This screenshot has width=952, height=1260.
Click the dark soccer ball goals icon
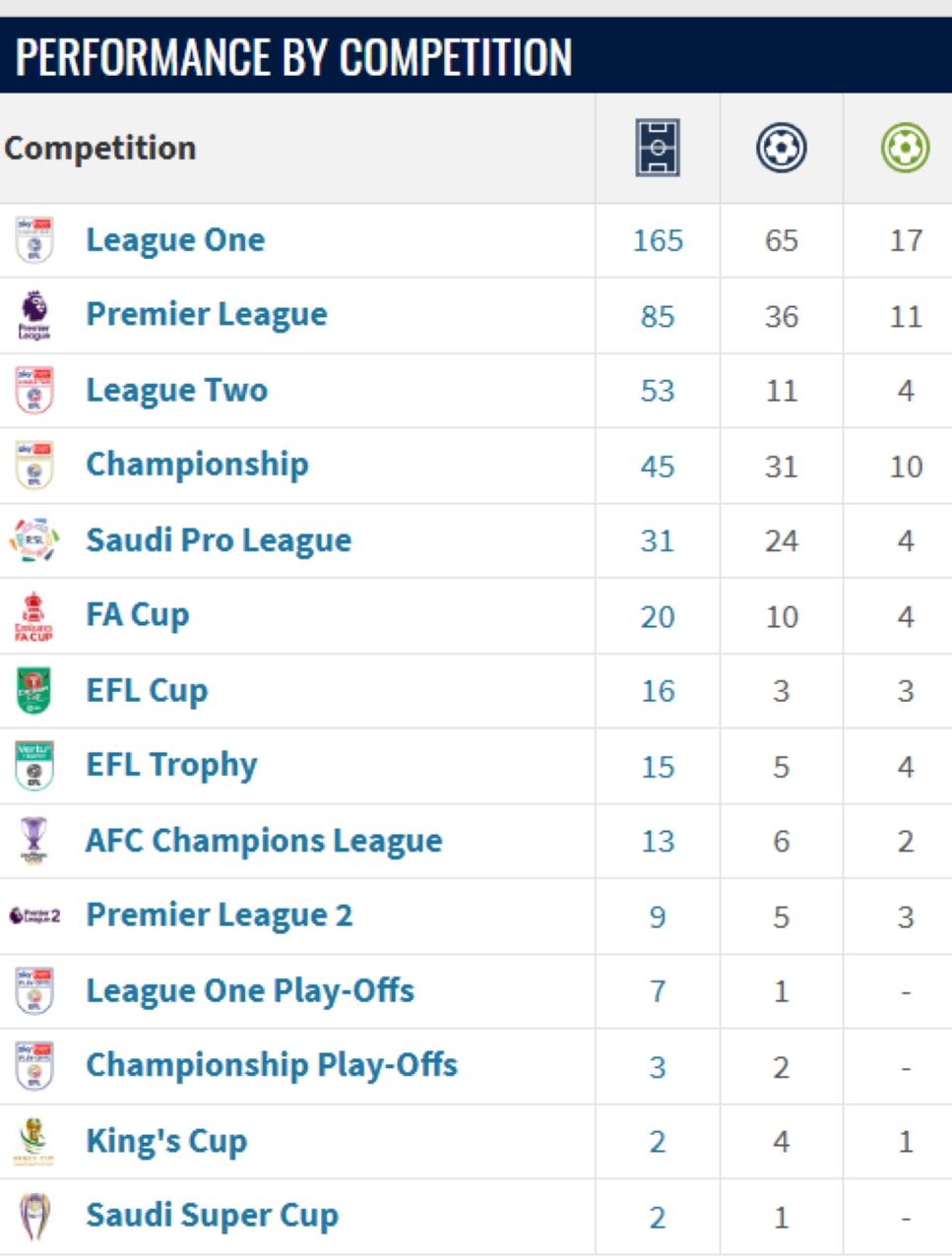[781, 149]
